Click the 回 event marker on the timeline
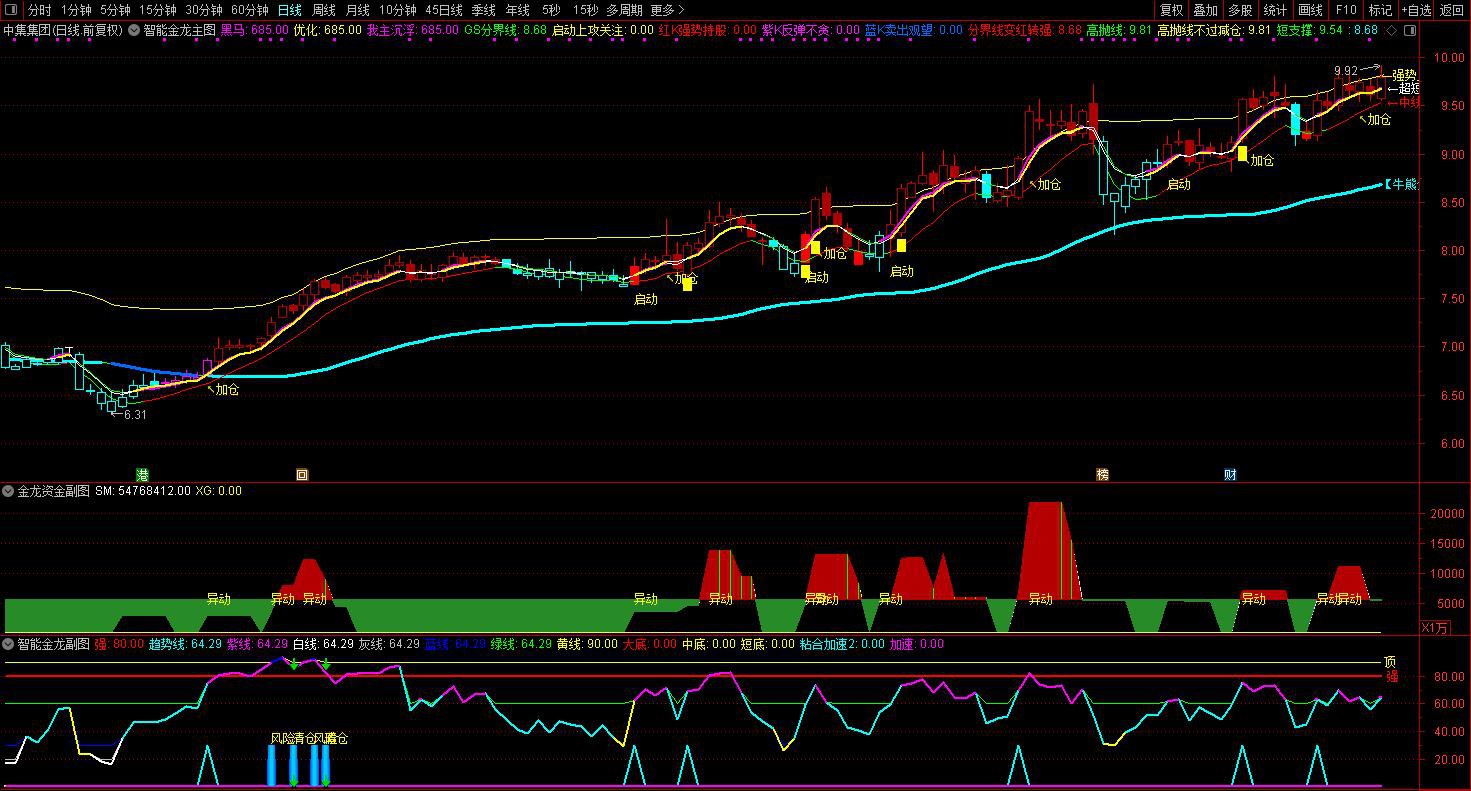The height and width of the screenshot is (791, 1471). tap(302, 475)
